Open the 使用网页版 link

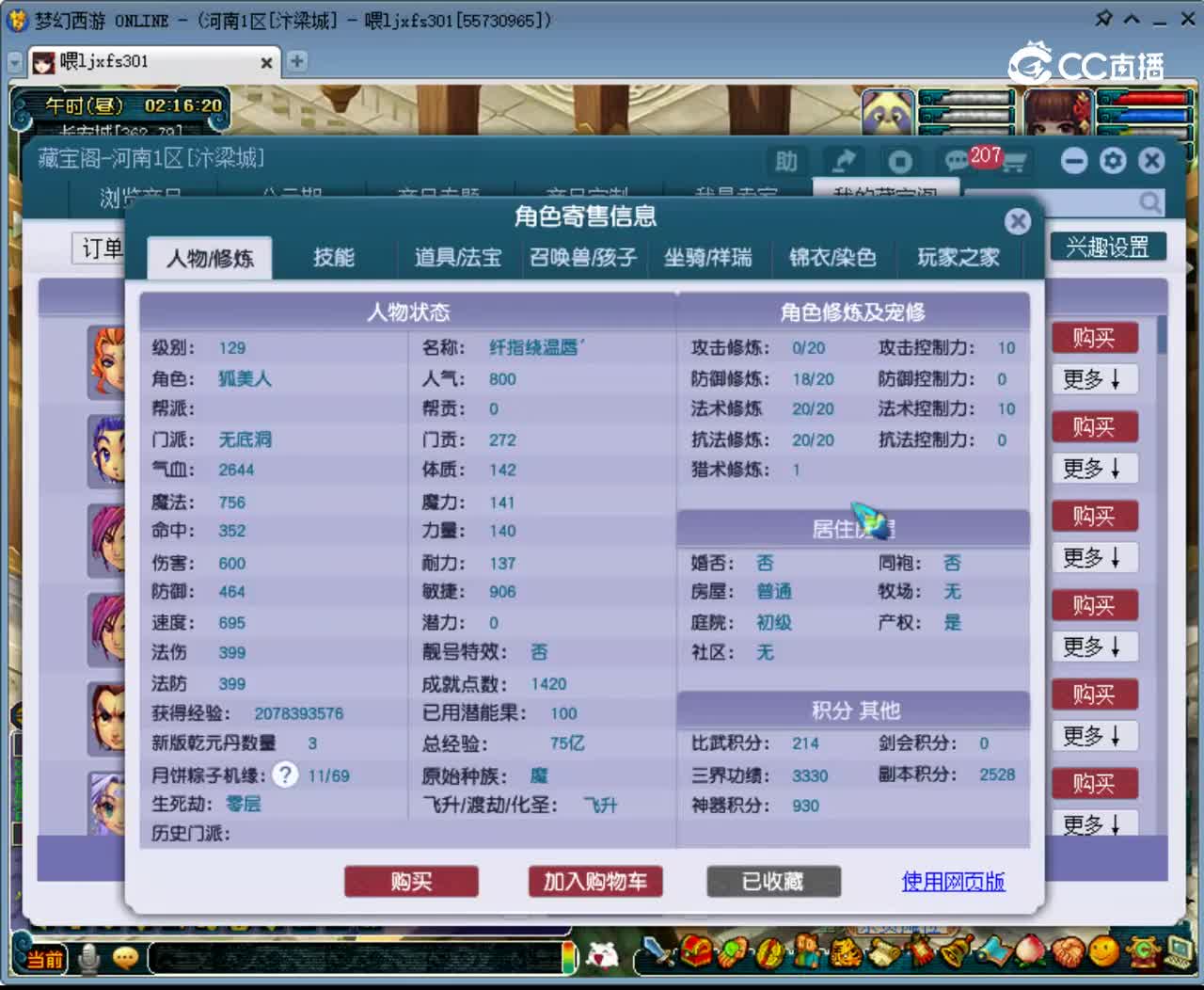coord(953,882)
